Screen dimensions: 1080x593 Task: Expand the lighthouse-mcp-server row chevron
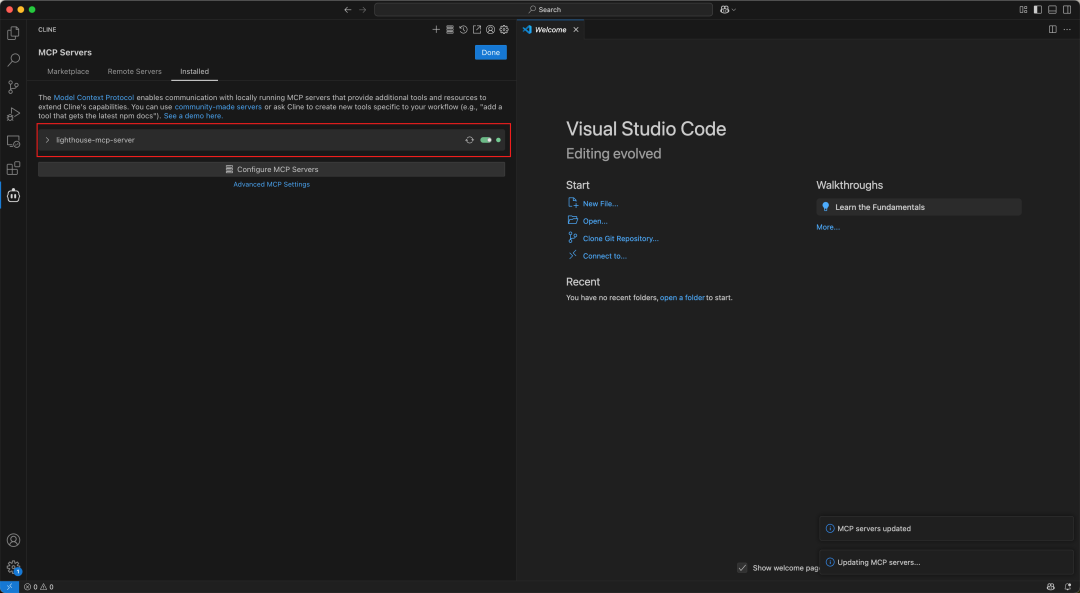coord(47,140)
